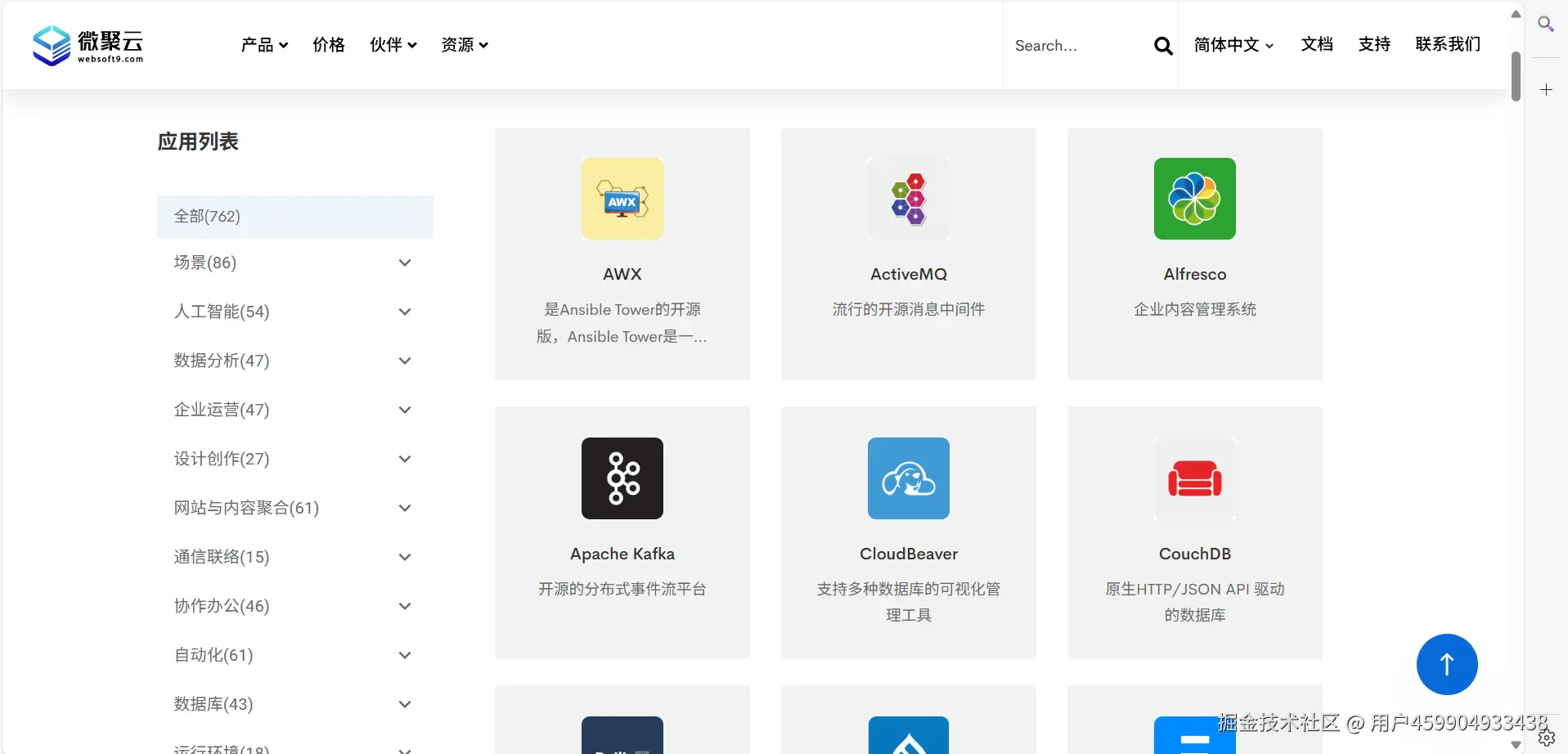
Task: Open the 简体中文 language dropdown
Action: click(1233, 45)
